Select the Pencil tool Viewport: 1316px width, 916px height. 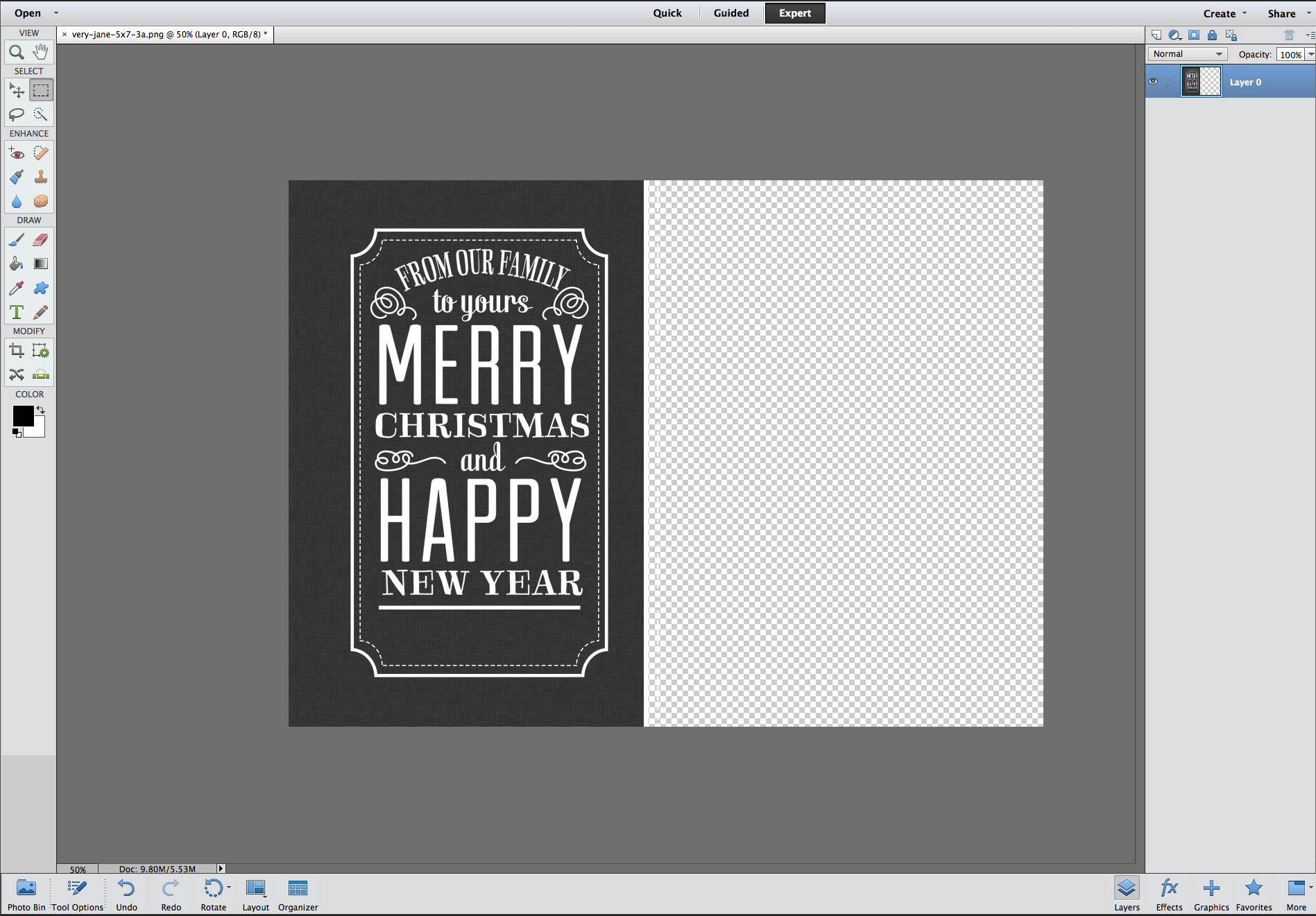coord(41,313)
